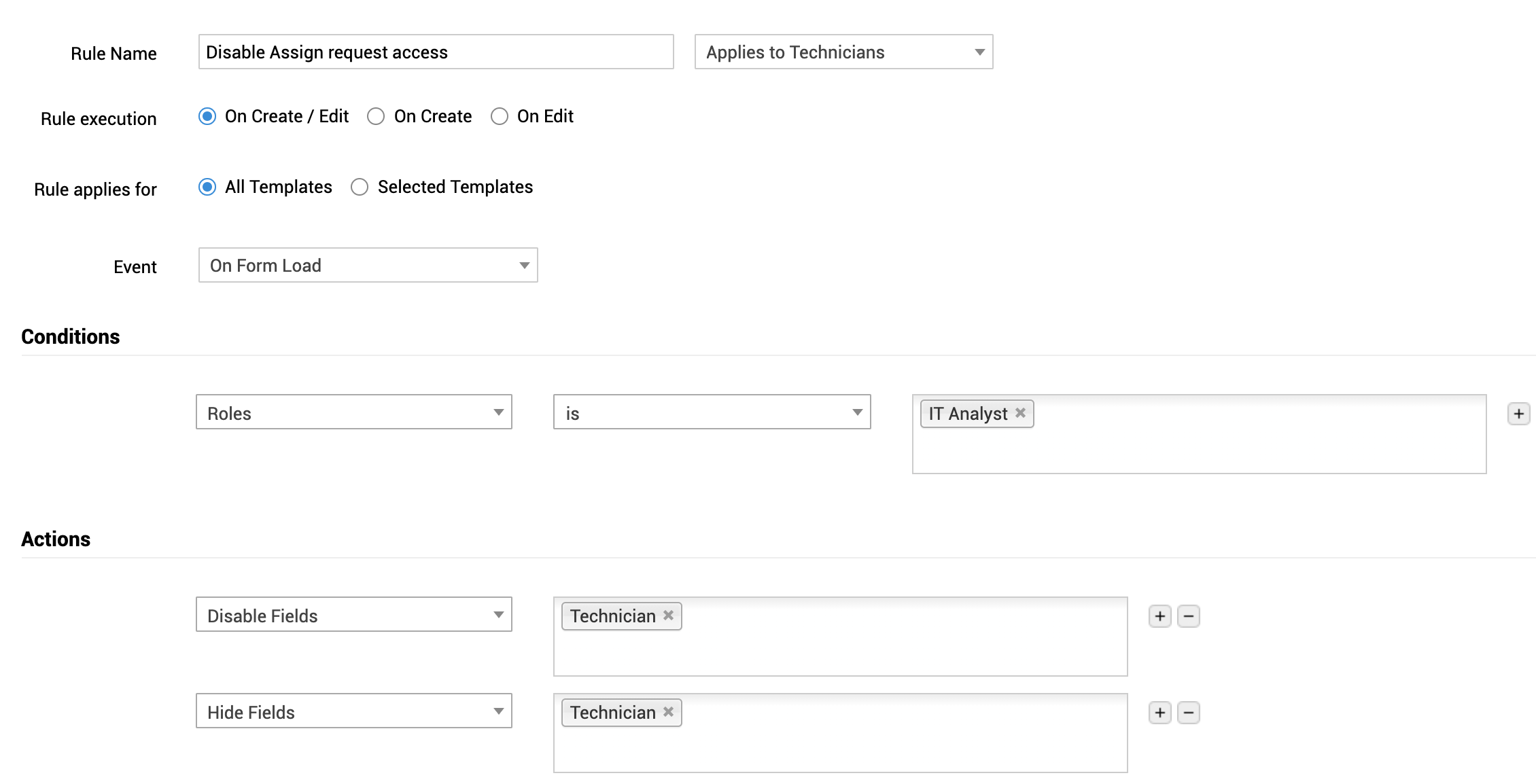Click the Rule execution label
The height and width of the screenshot is (784, 1536).
click(99, 119)
